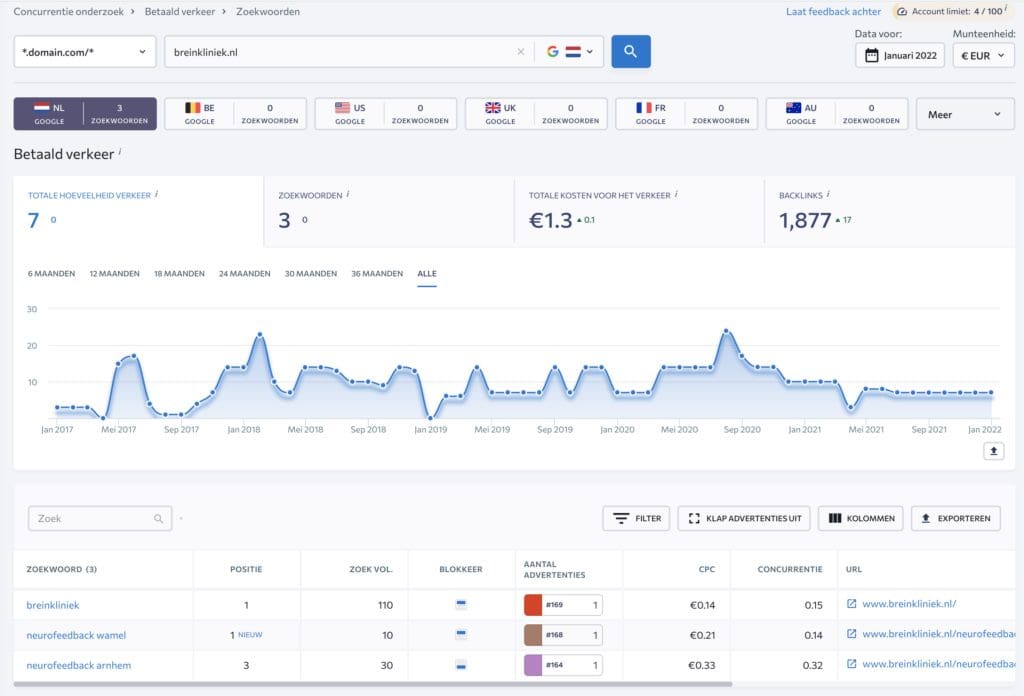The image size is (1024, 696).
Task: Open external link icon for www.breinkliniek.nl/
Action: pyautogui.click(x=852, y=604)
